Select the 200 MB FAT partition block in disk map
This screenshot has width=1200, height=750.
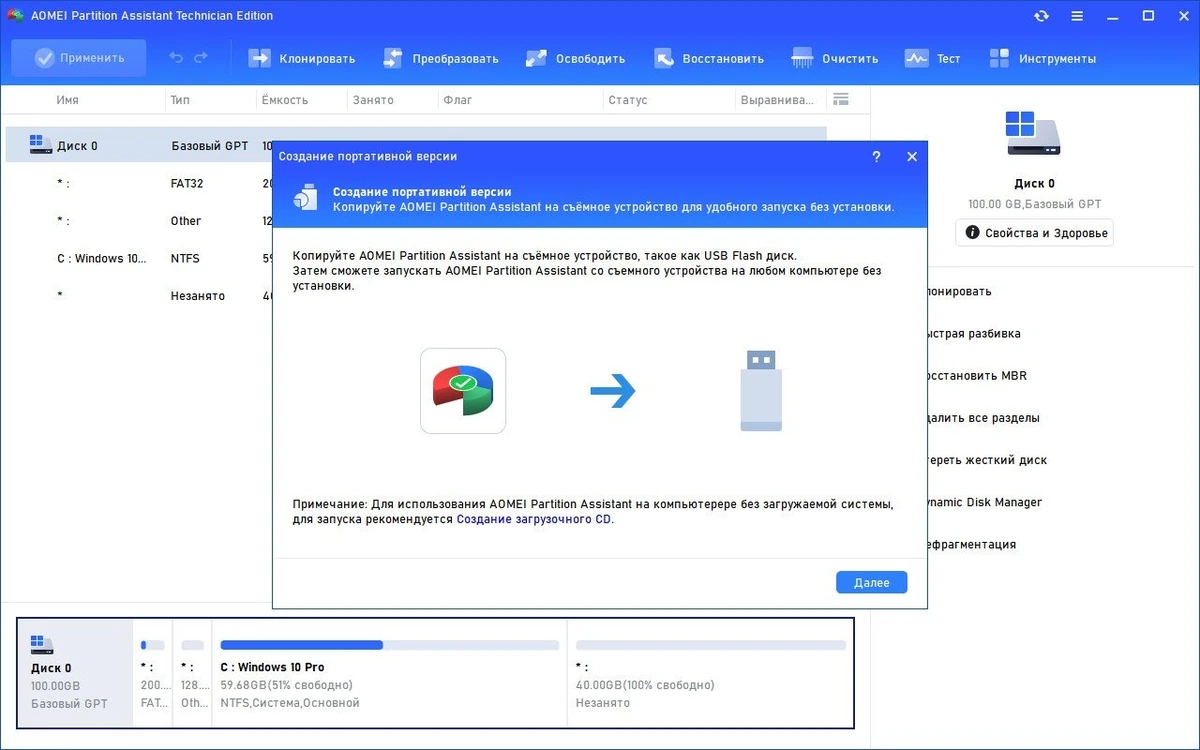153,673
